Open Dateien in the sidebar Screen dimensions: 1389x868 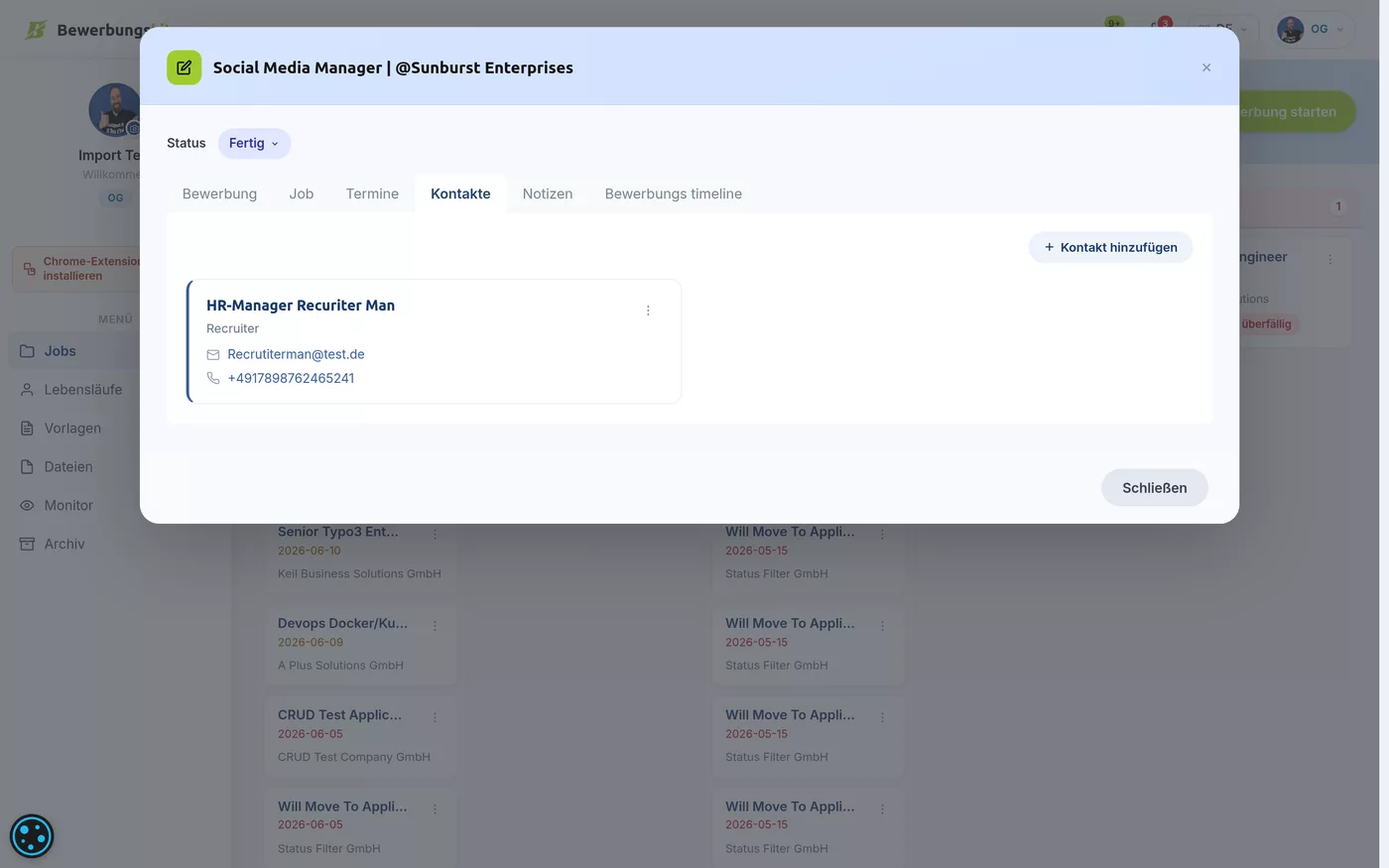coord(68,467)
